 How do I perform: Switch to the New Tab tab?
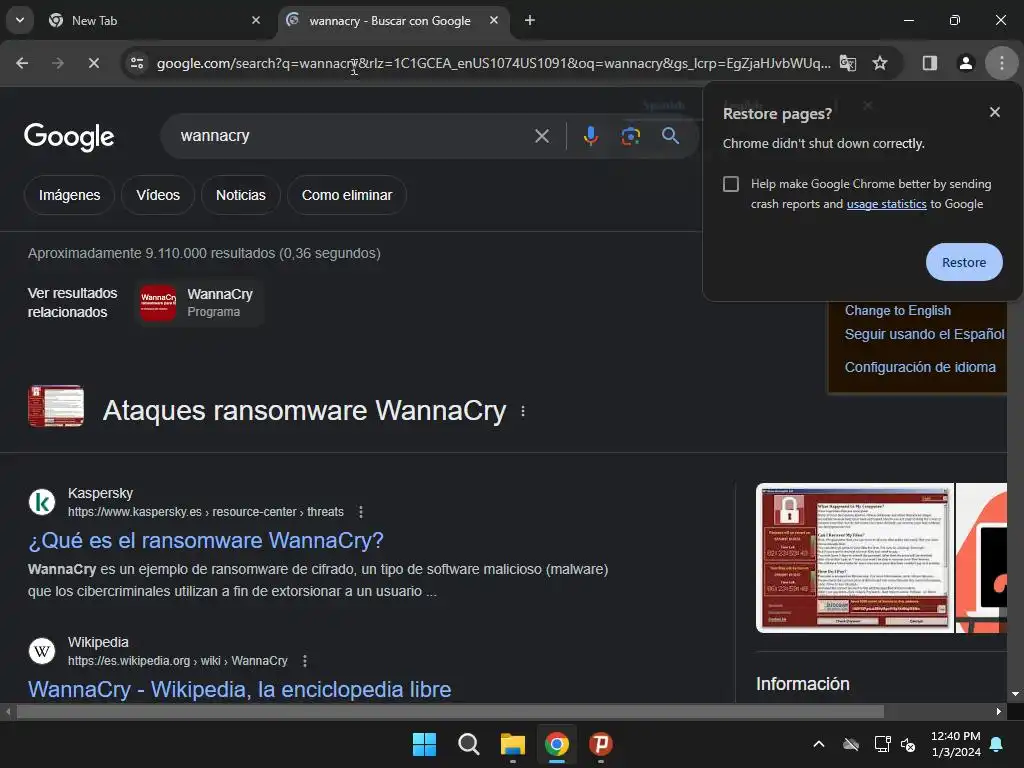tap(155, 20)
